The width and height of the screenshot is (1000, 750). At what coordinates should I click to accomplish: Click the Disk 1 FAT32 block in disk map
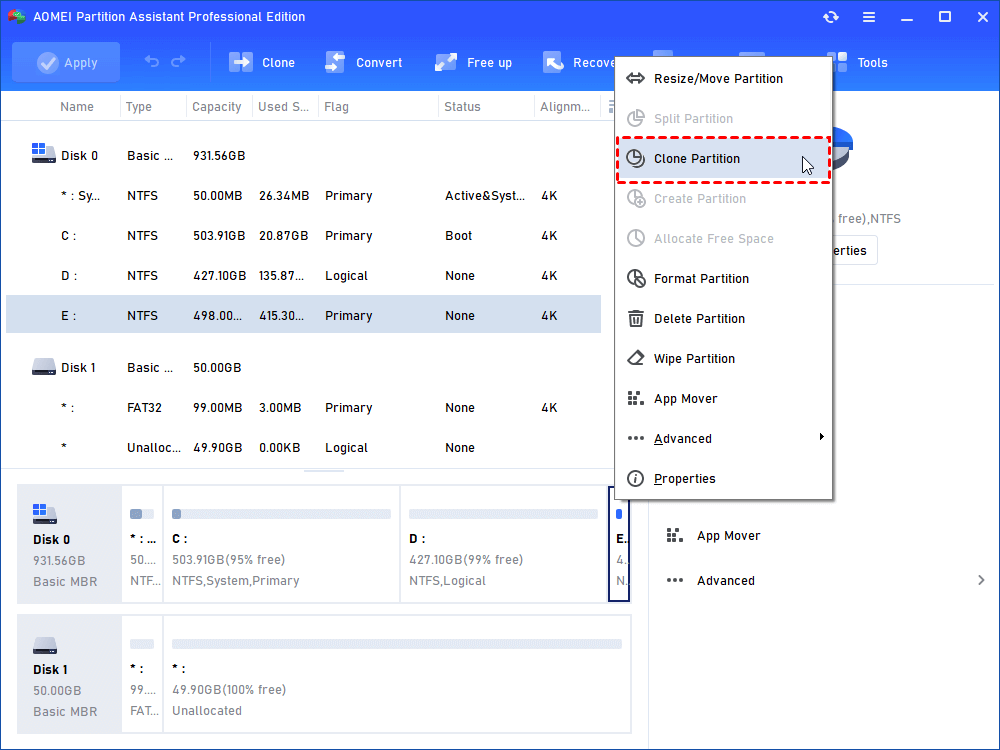click(142, 674)
